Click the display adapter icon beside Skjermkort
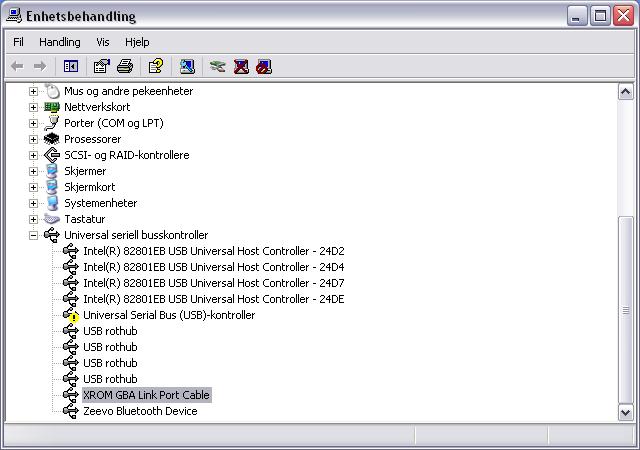The height and width of the screenshot is (450, 640). click(52, 187)
